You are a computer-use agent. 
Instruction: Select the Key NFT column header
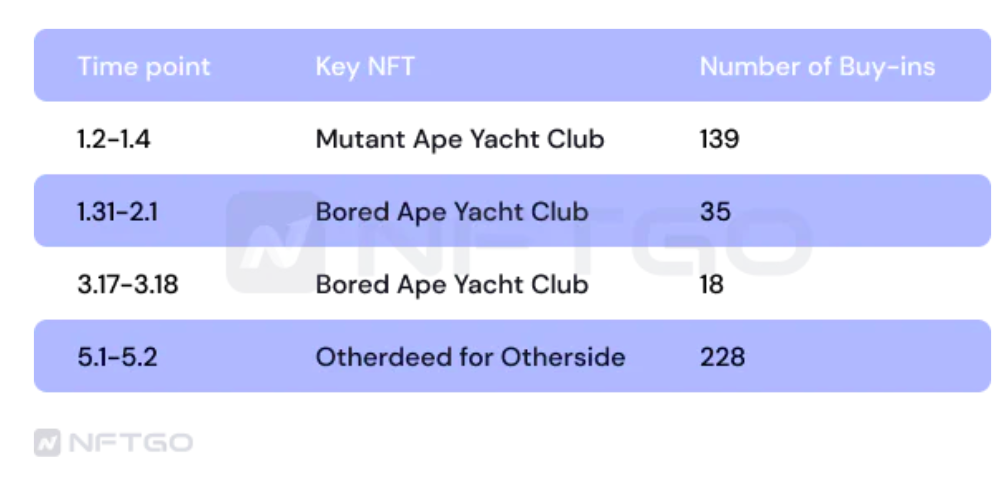point(365,67)
